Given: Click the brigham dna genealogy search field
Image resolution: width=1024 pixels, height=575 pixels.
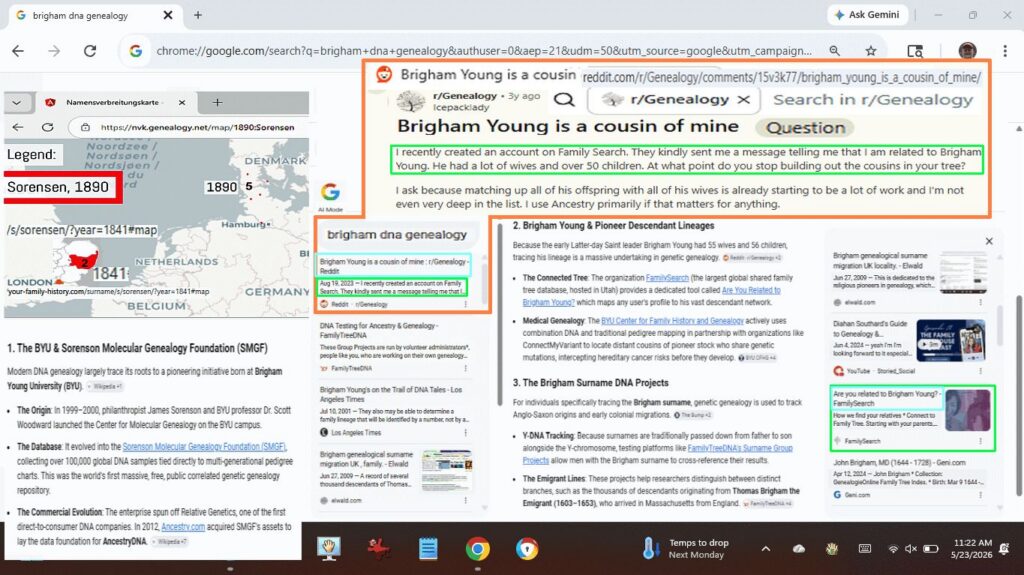Looking at the screenshot, I should 398,235.
